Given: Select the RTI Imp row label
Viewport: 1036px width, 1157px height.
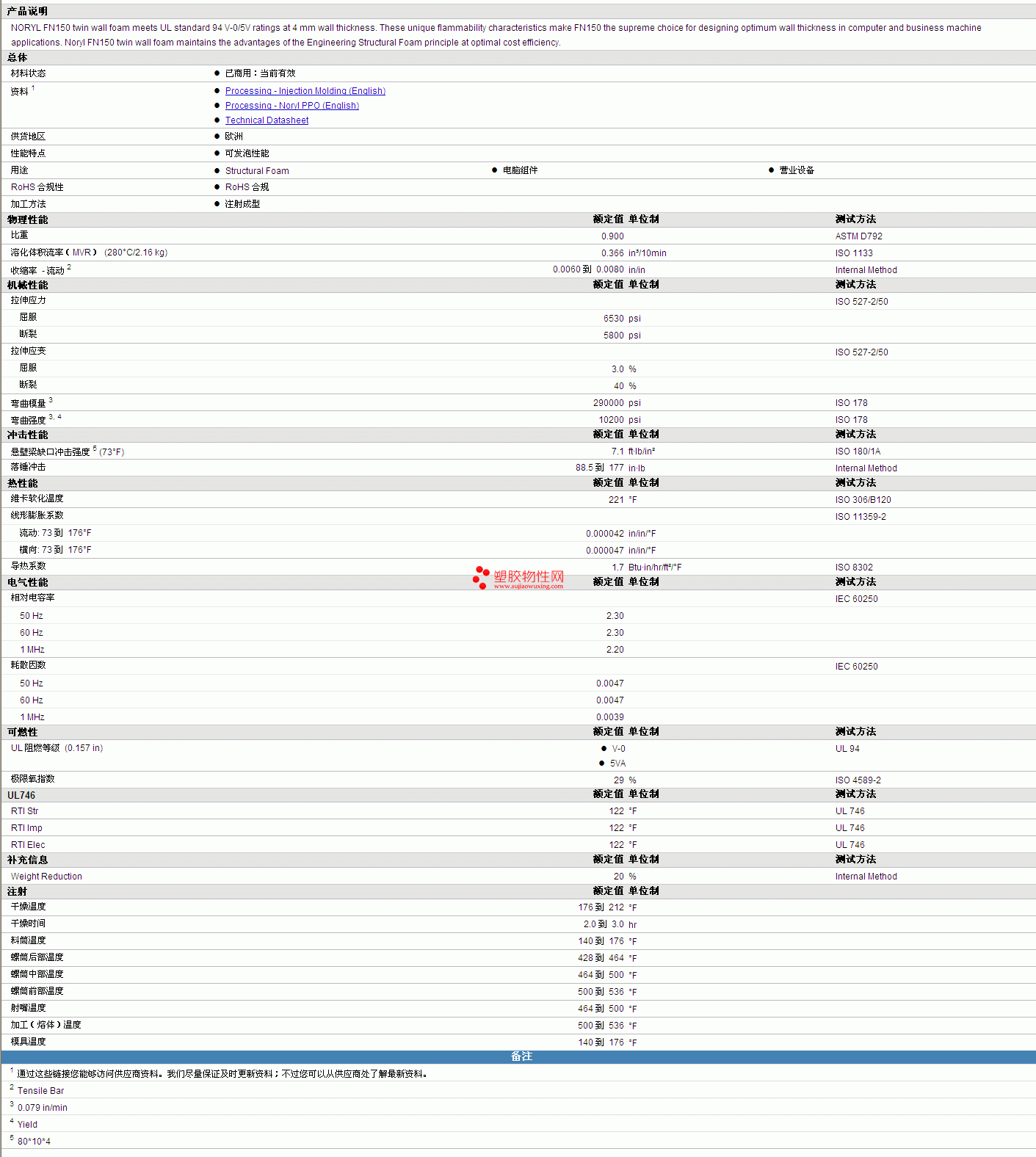Looking at the screenshot, I should coord(26,828).
